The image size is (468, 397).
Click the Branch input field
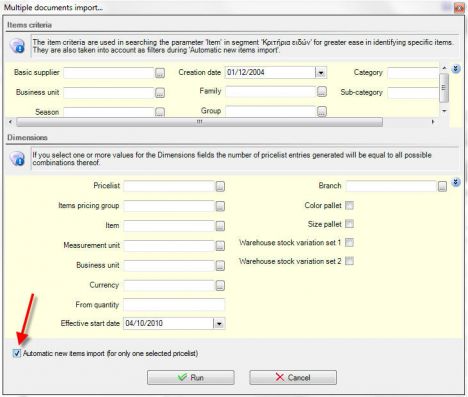[x=391, y=186]
